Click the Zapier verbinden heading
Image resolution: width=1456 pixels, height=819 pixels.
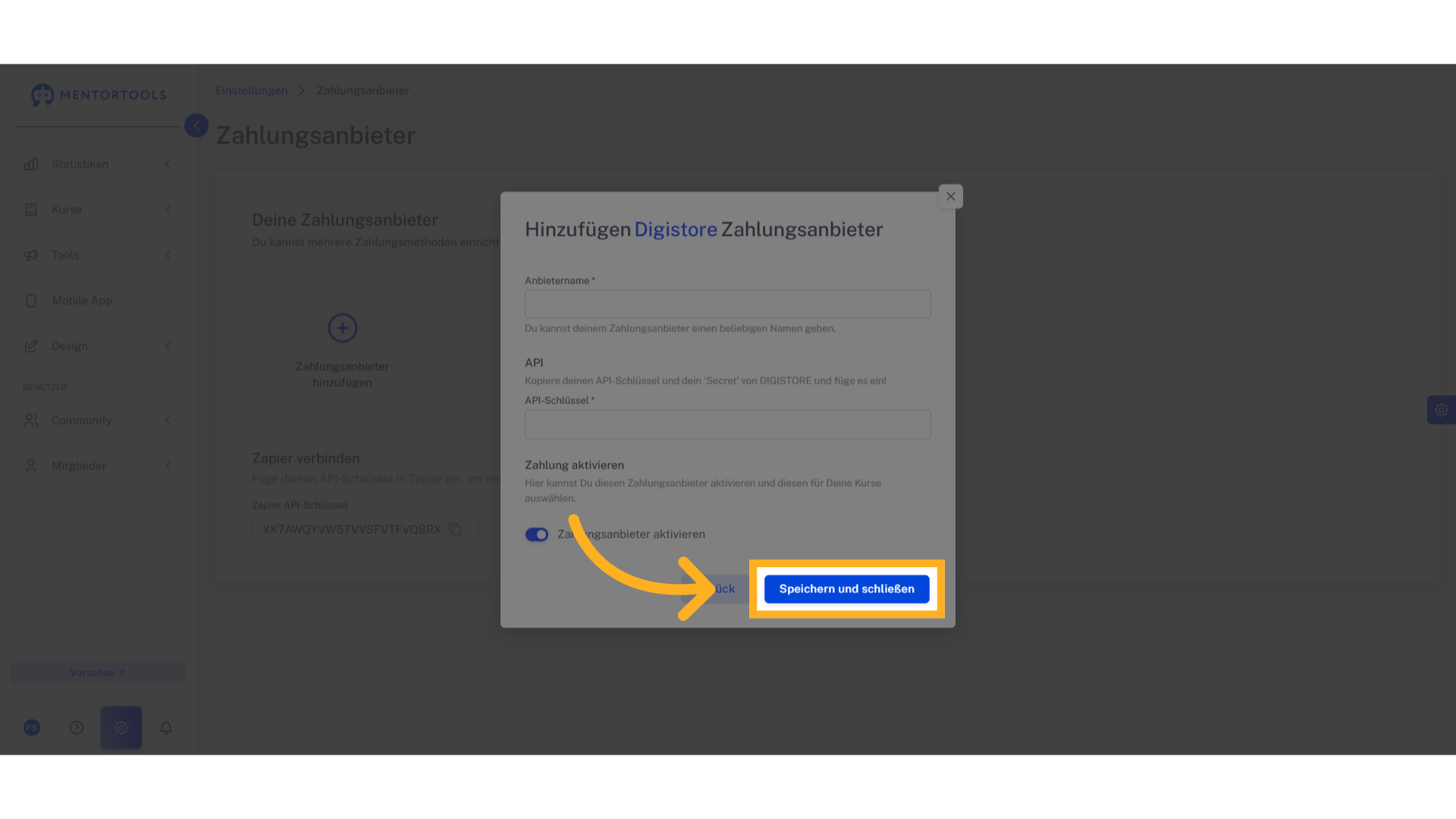tap(306, 459)
